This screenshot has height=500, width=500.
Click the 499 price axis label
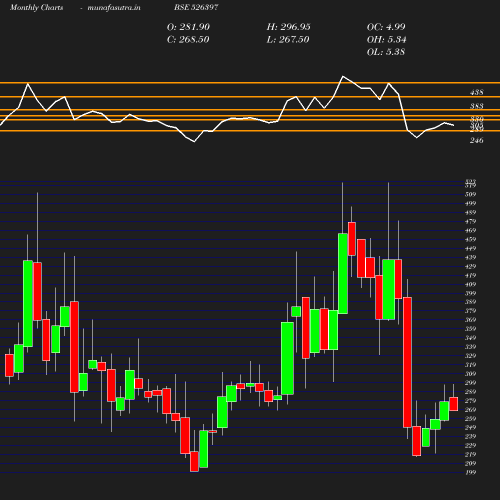point(471,203)
